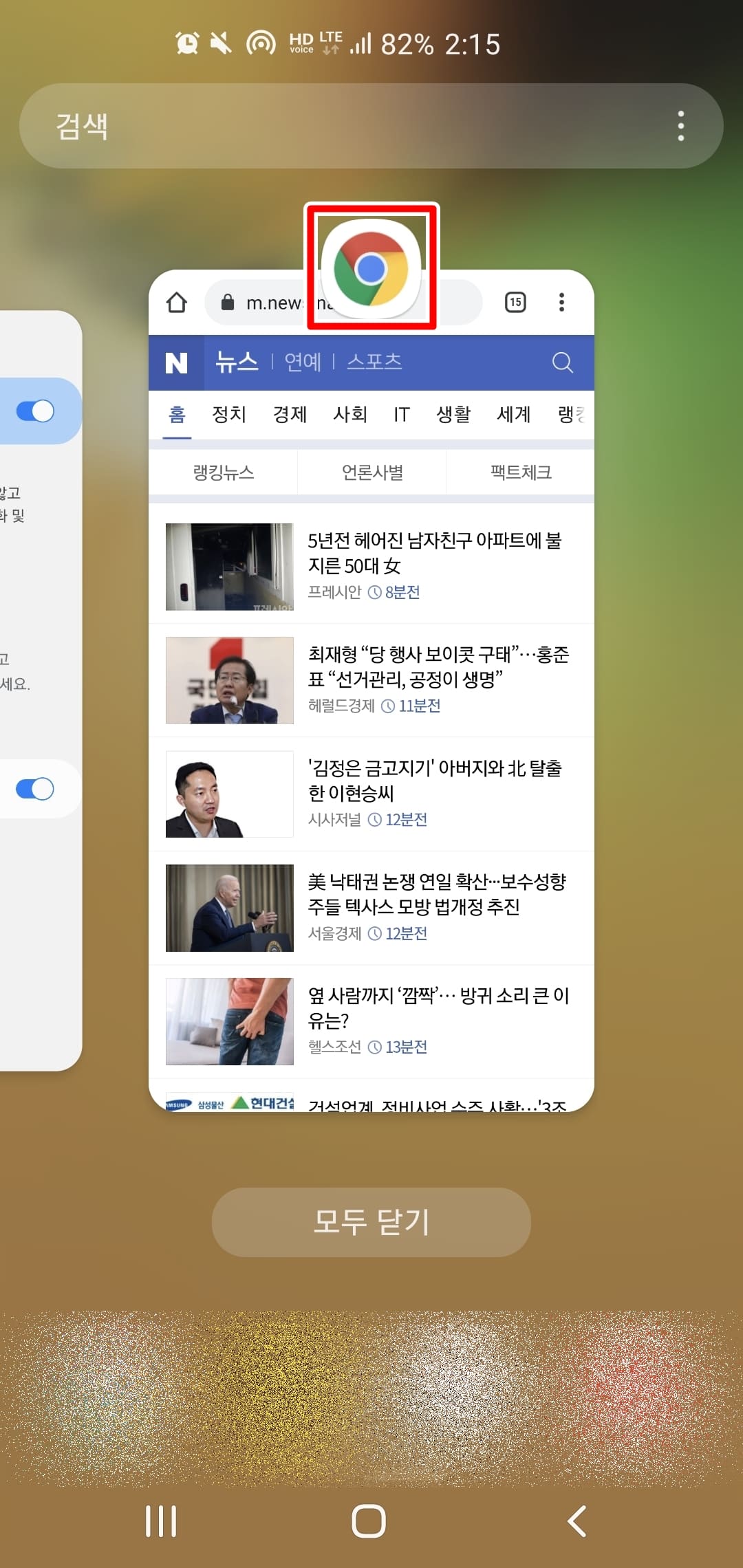
Task: Tap the Chrome app icon above the card
Action: pos(371,268)
